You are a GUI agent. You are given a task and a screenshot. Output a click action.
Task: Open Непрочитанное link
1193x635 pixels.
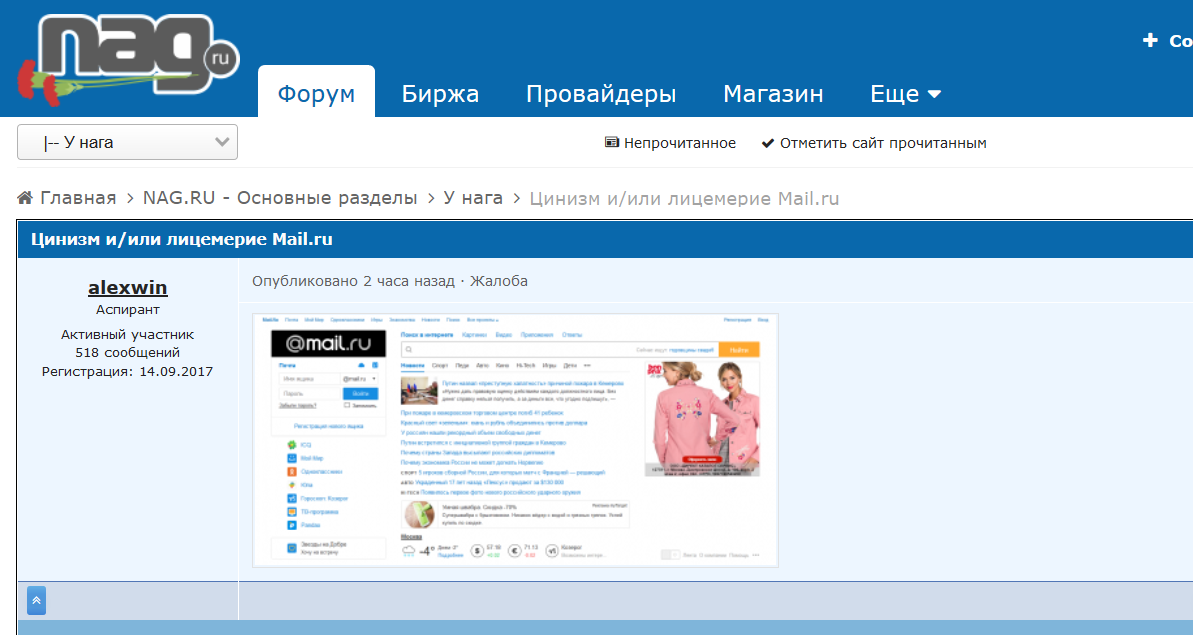[x=679, y=143]
